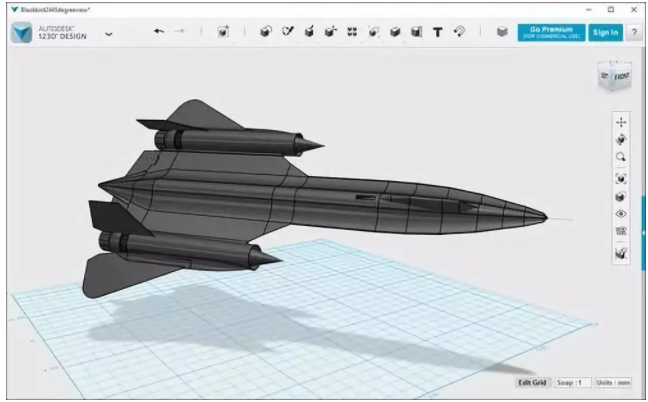This screenshot has height=402, width=648.
Task: Click the Go Premium button
Action: [x=551, y=32]
